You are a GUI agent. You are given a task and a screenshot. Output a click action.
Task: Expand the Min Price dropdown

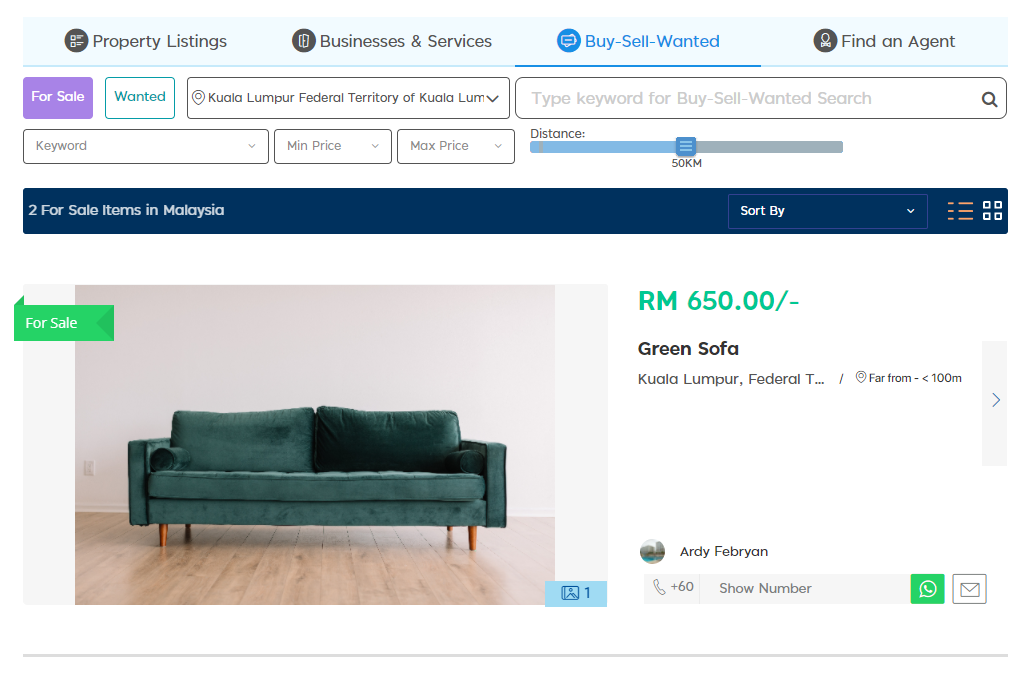coord(333,146)
